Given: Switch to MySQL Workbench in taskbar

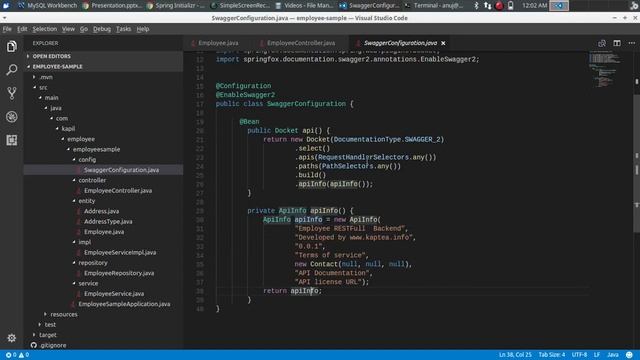Looking at the screenshot, I should [47, 6].
